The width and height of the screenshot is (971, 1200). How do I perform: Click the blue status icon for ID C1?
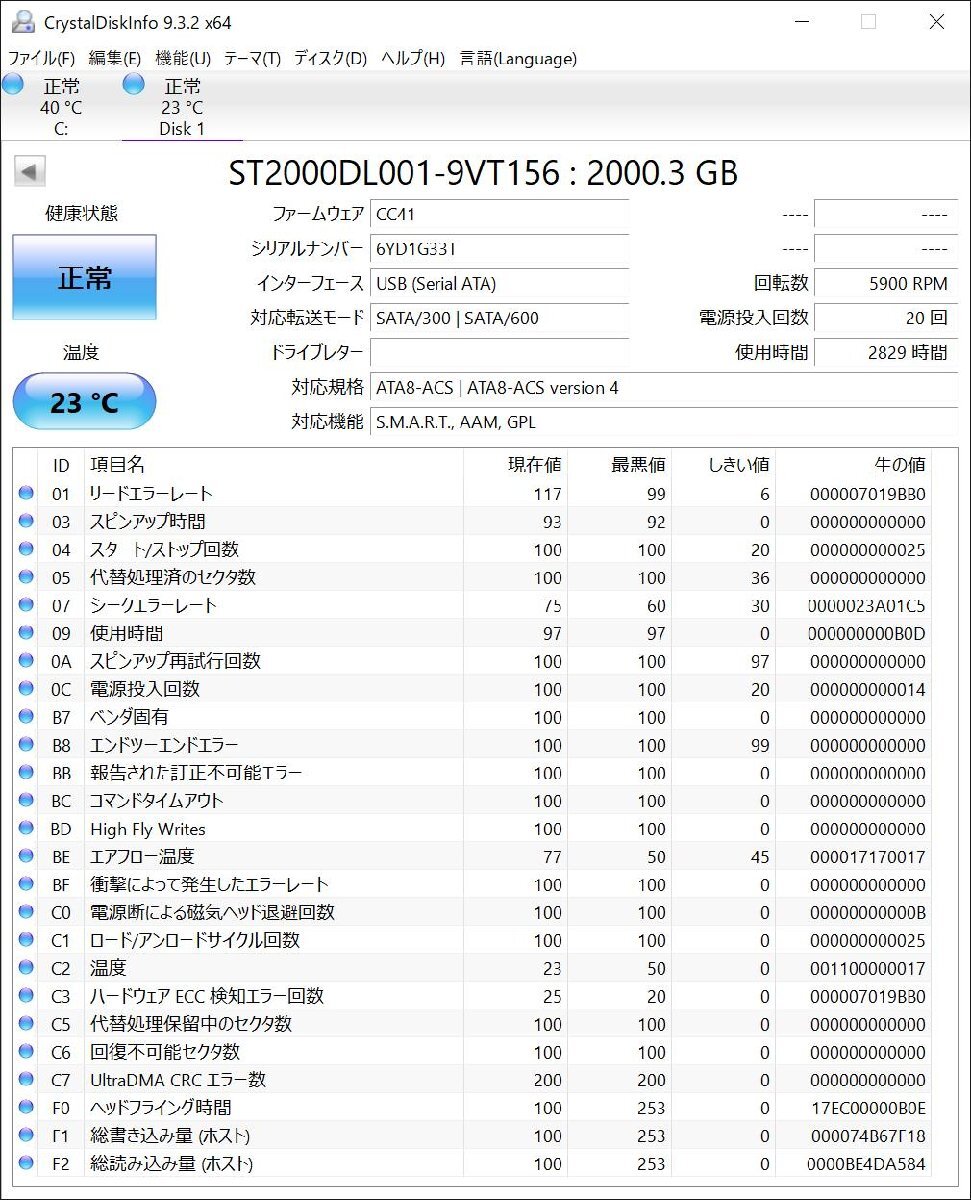click(27, 941)
